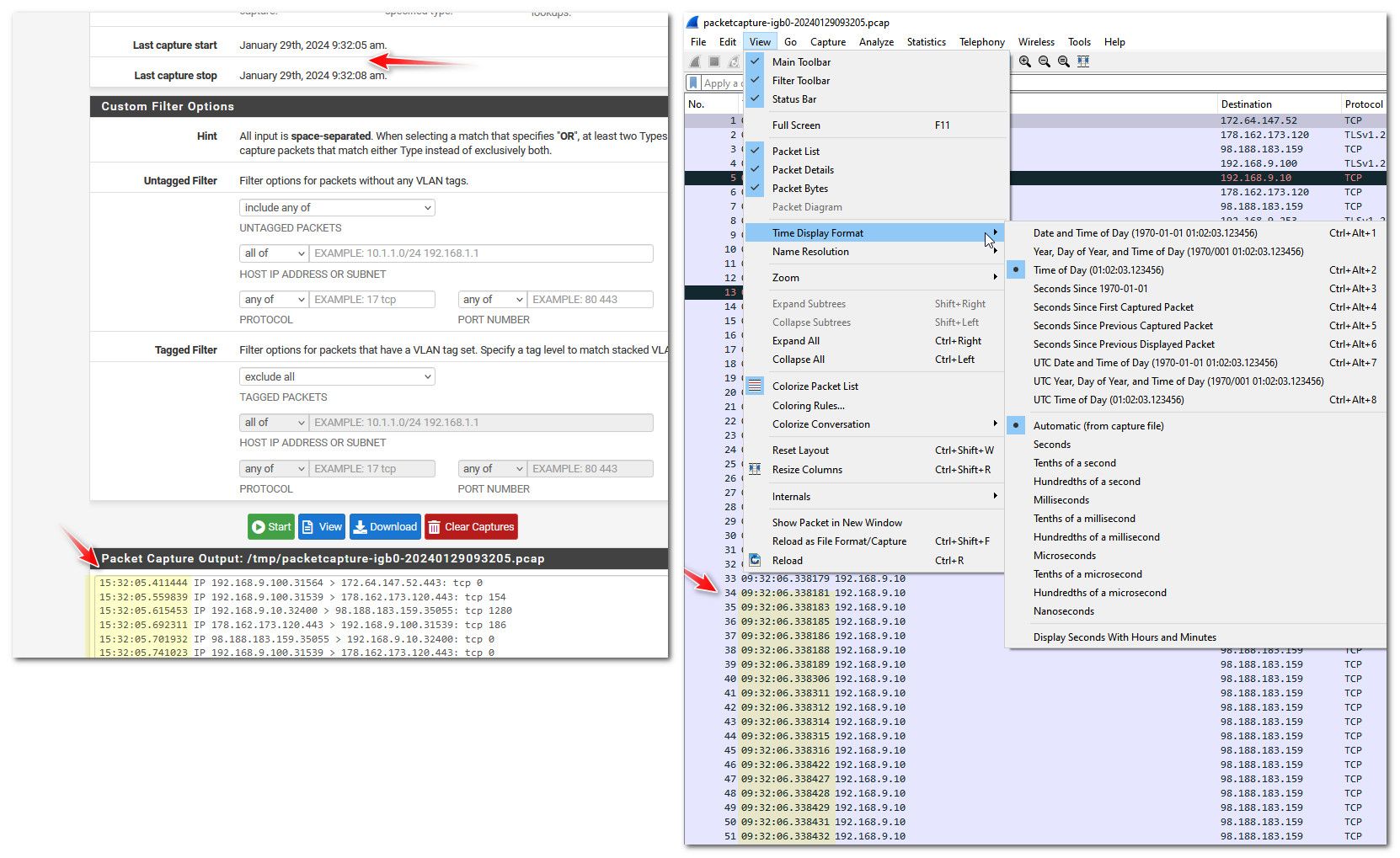Screen dimensions: 1400x858
Task: Choose Show Packet in New Window
Action: click(876, 523)
